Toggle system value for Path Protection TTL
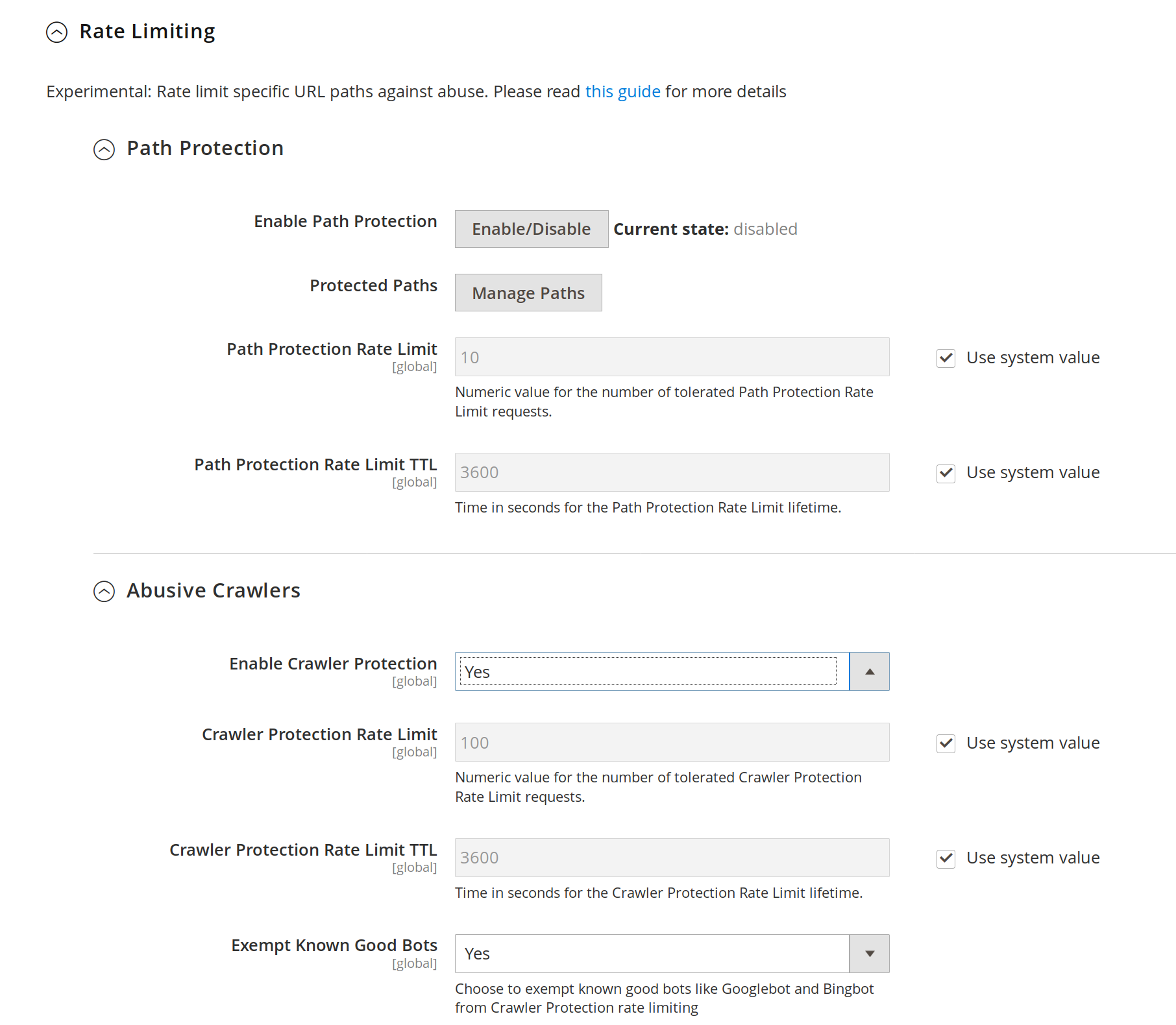The width and height of the screenshot is (1176, 1025). click(946, 473)
